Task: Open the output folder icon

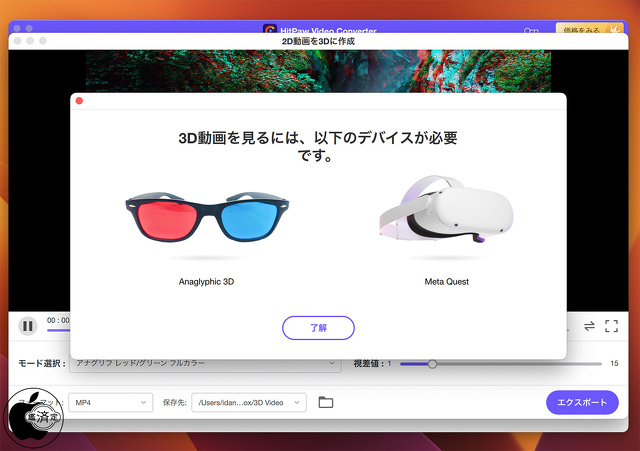Action: (x=325, y=402)
